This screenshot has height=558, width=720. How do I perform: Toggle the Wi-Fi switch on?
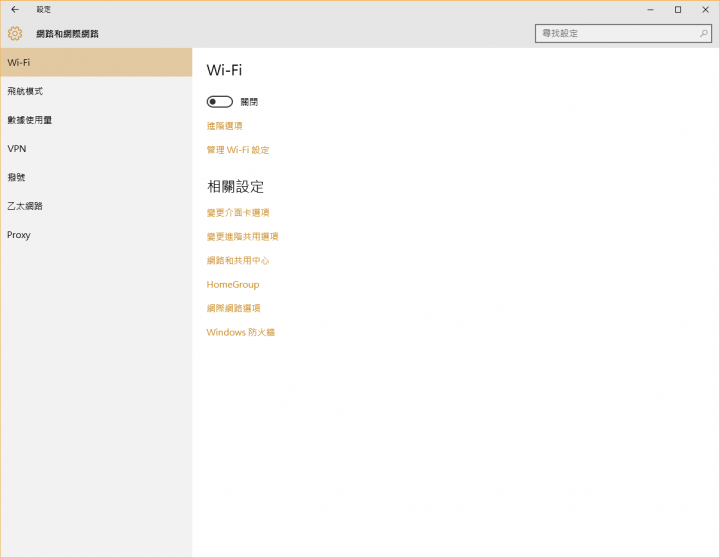219,101
